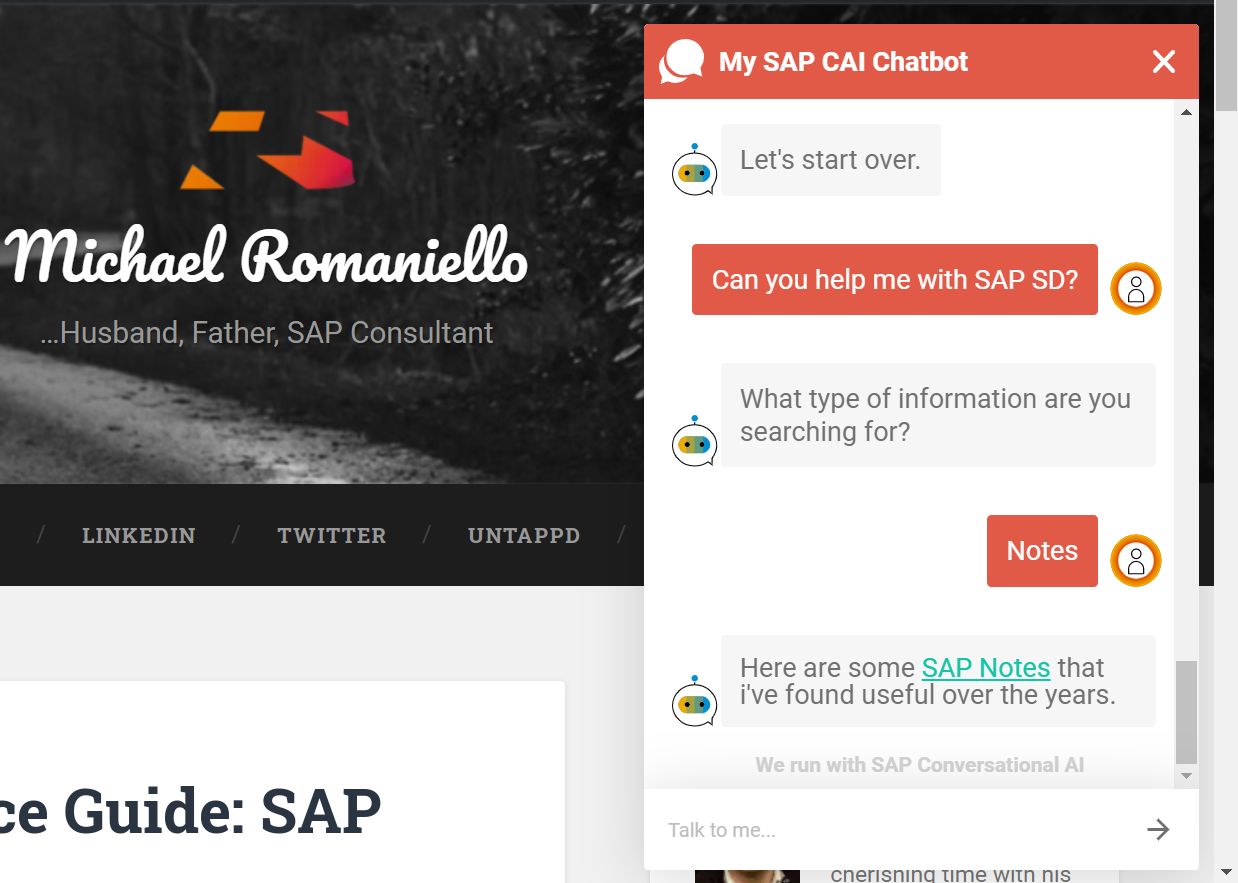The height and width of the screenshot is (883, 1238).
Task: Click the "...Husband, Father, SAP Consultant" tagline
Action: click(x=267, y=333)
